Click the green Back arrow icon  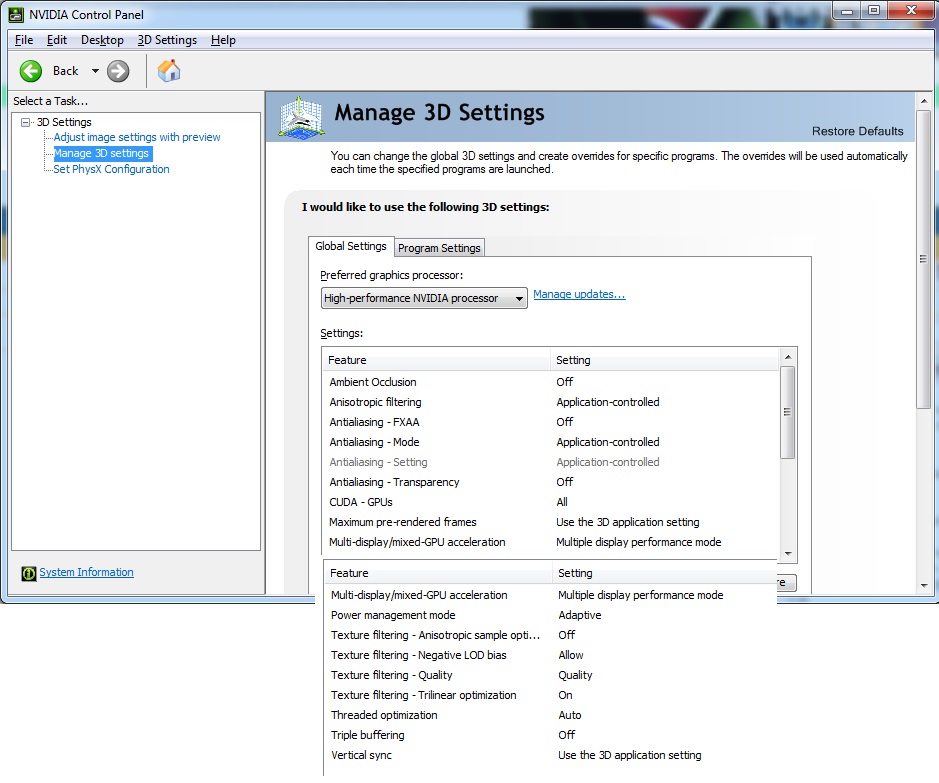click(x=31, y=71)
